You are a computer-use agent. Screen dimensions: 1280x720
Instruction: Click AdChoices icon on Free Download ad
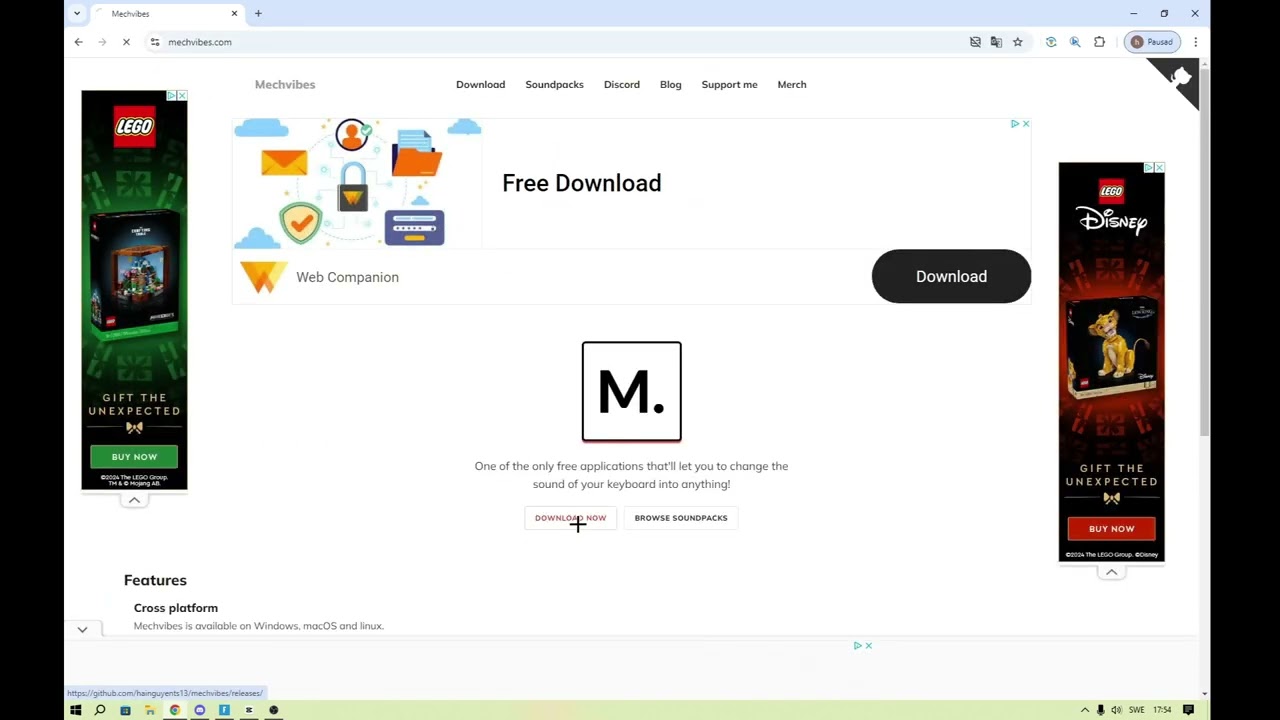[x=1014, y=124]
